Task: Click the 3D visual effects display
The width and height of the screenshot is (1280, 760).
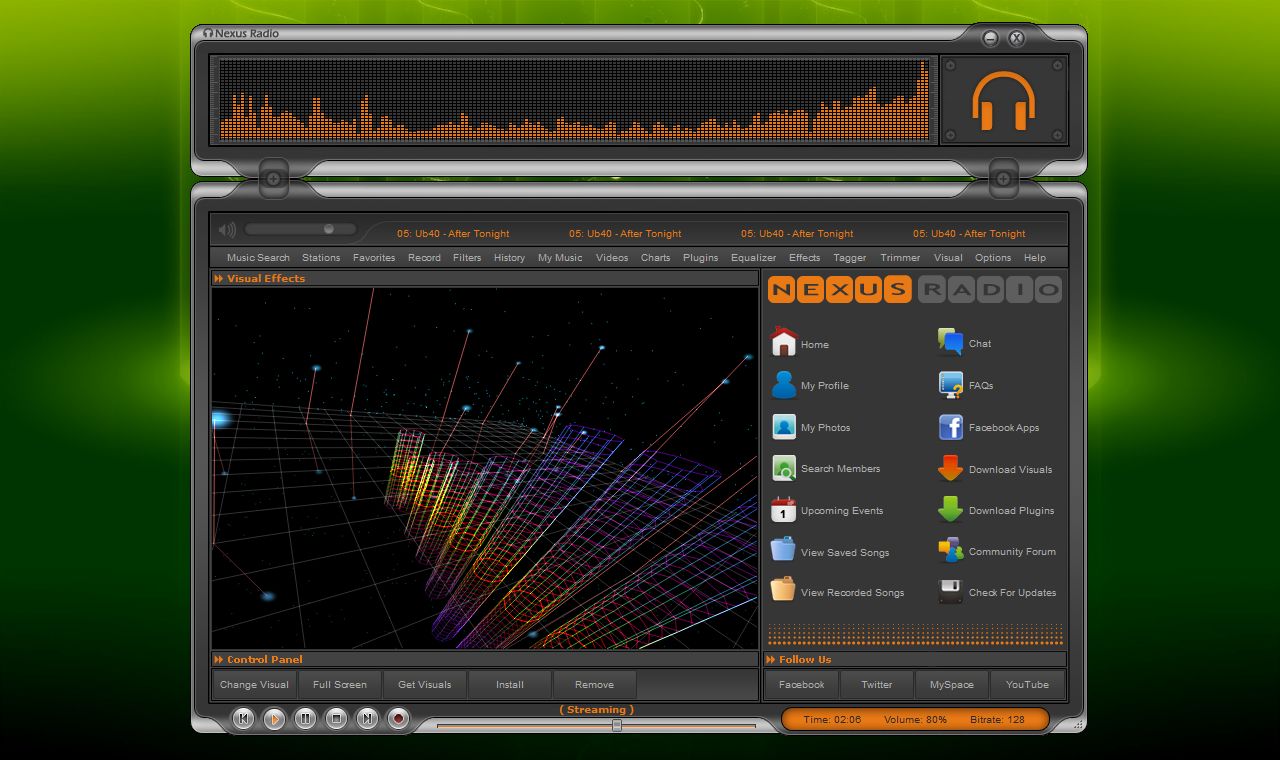Action: pyautogui.click(x=484, y=468)
